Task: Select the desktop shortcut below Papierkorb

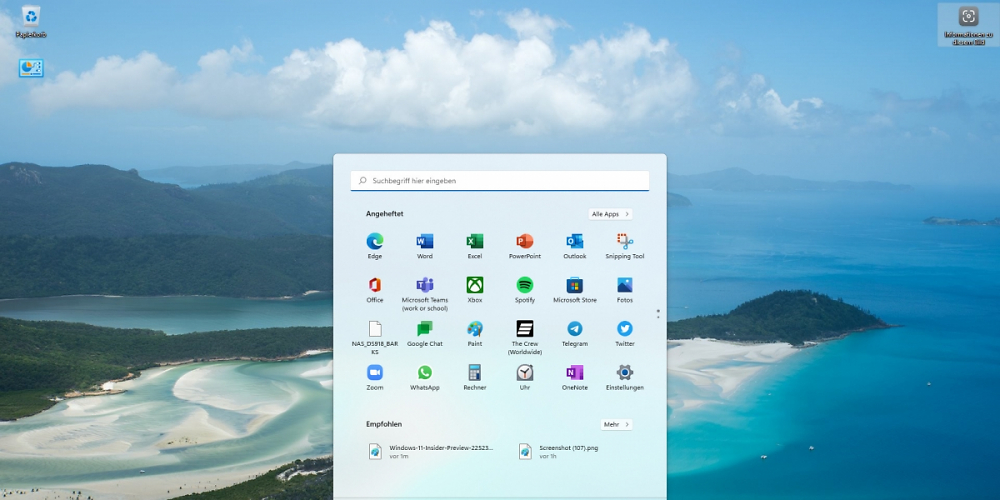Action: (31, 68)
